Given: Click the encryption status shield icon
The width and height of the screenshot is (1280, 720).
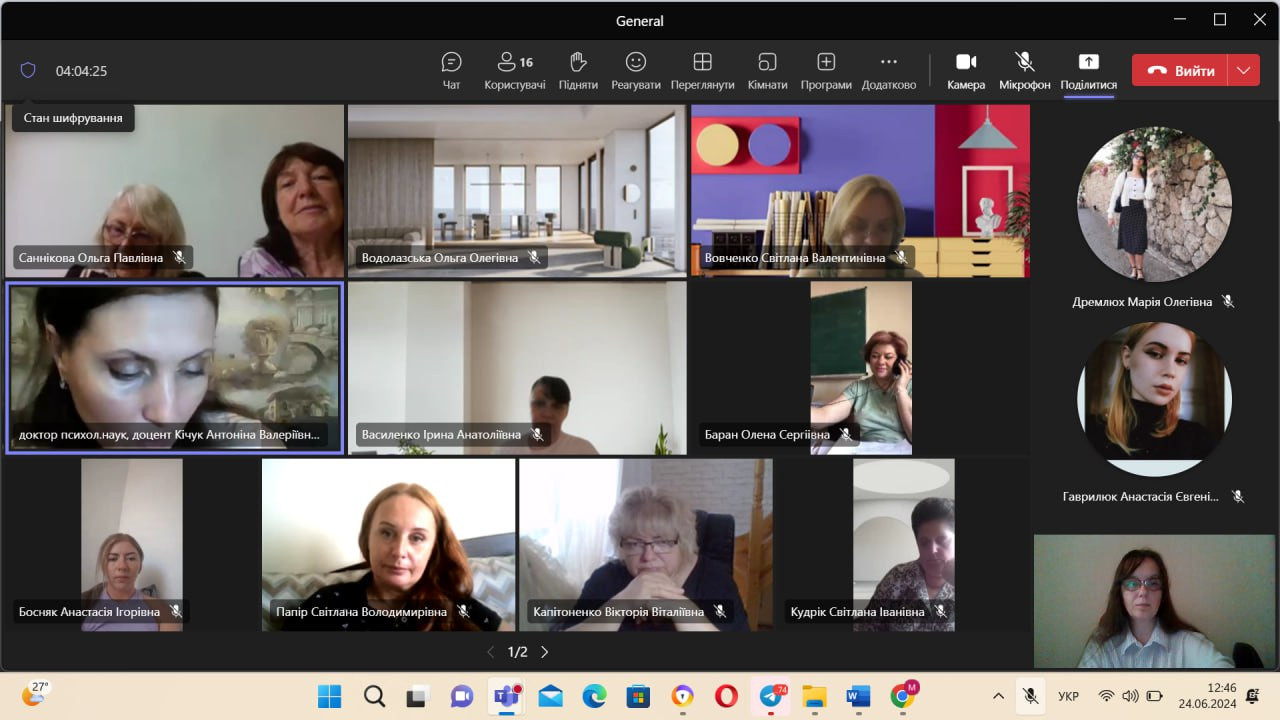Looking at the screenshot, I should pos(28,70).
